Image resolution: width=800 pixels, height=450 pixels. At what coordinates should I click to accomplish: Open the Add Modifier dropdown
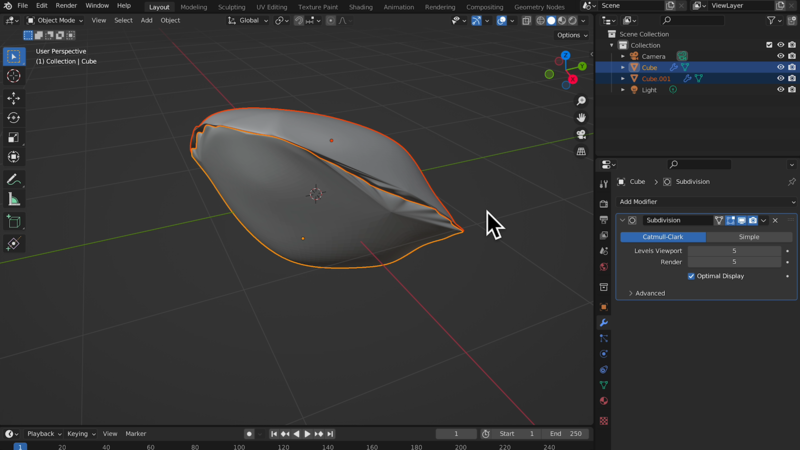(x=706, y=202)
